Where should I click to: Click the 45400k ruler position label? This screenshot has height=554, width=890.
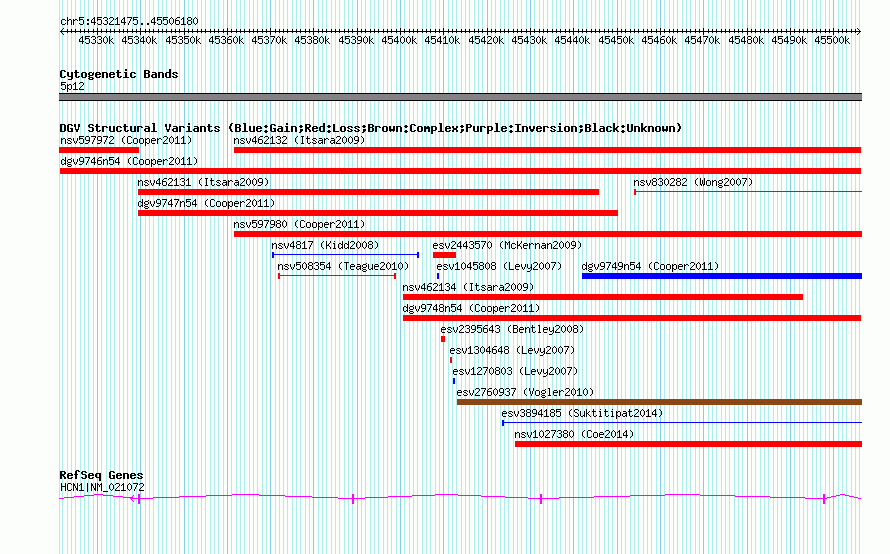tap(399, 40)
